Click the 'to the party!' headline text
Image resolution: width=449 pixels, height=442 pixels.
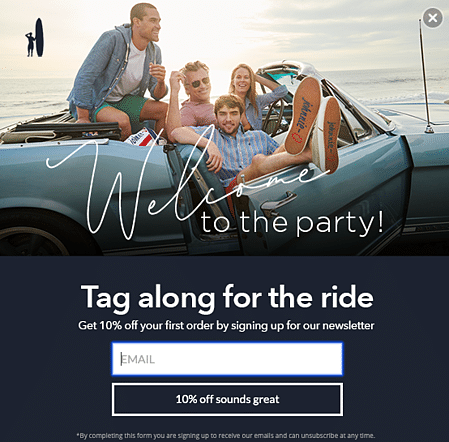[292, 223]
